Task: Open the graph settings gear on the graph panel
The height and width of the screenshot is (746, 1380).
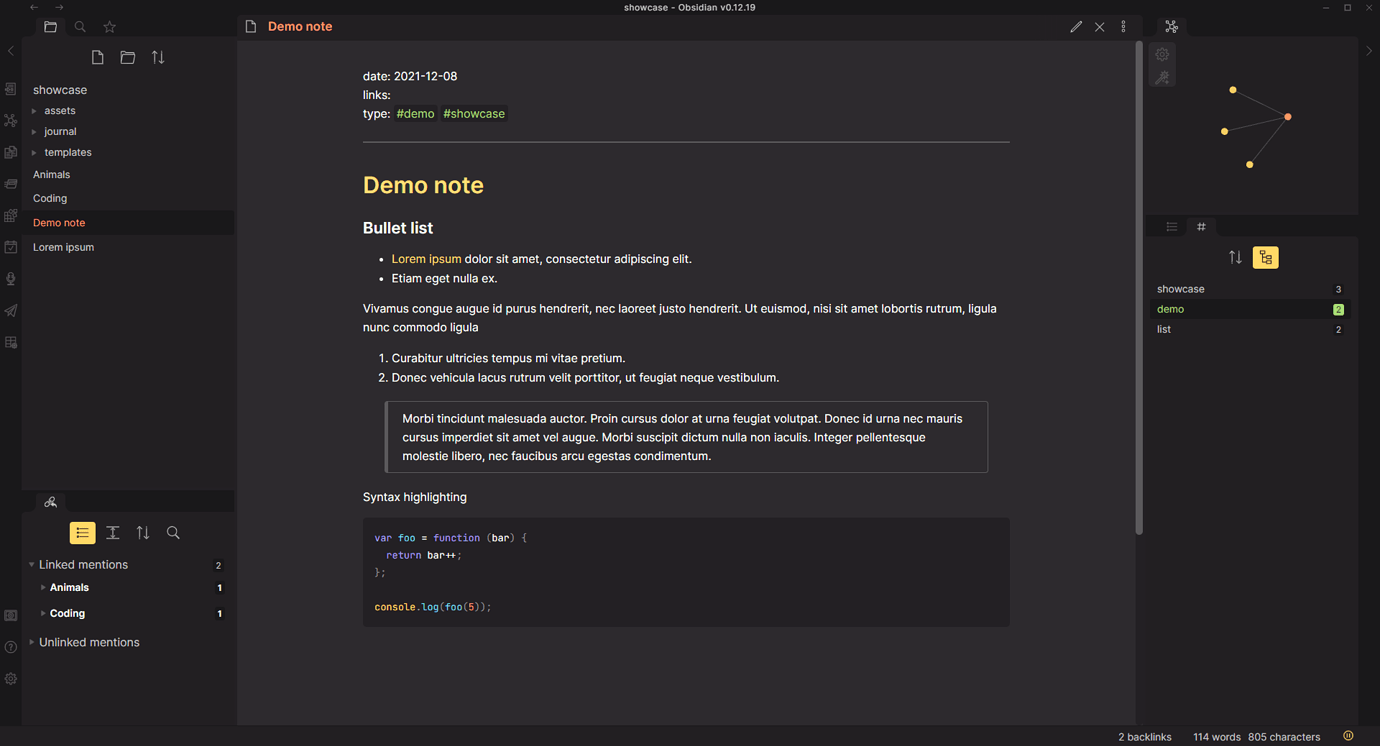Action: (x=1162, y=54)
